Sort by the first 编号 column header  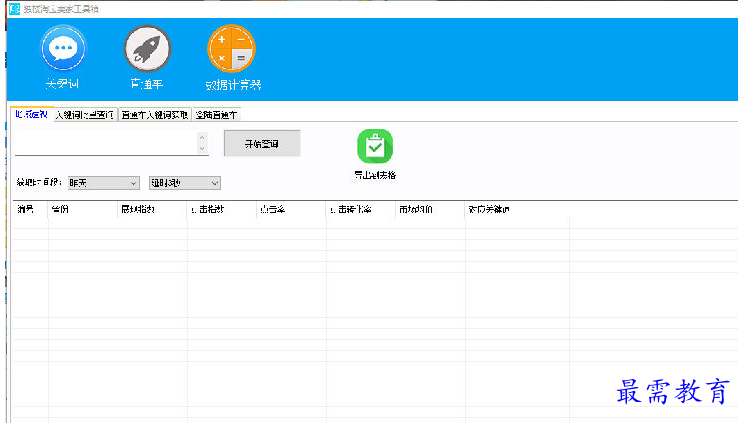(x=29, y=210)
